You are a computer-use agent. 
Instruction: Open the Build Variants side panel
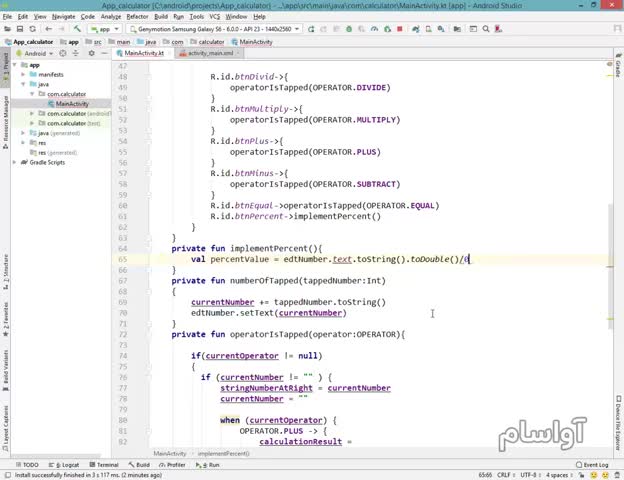click(5, 364)
